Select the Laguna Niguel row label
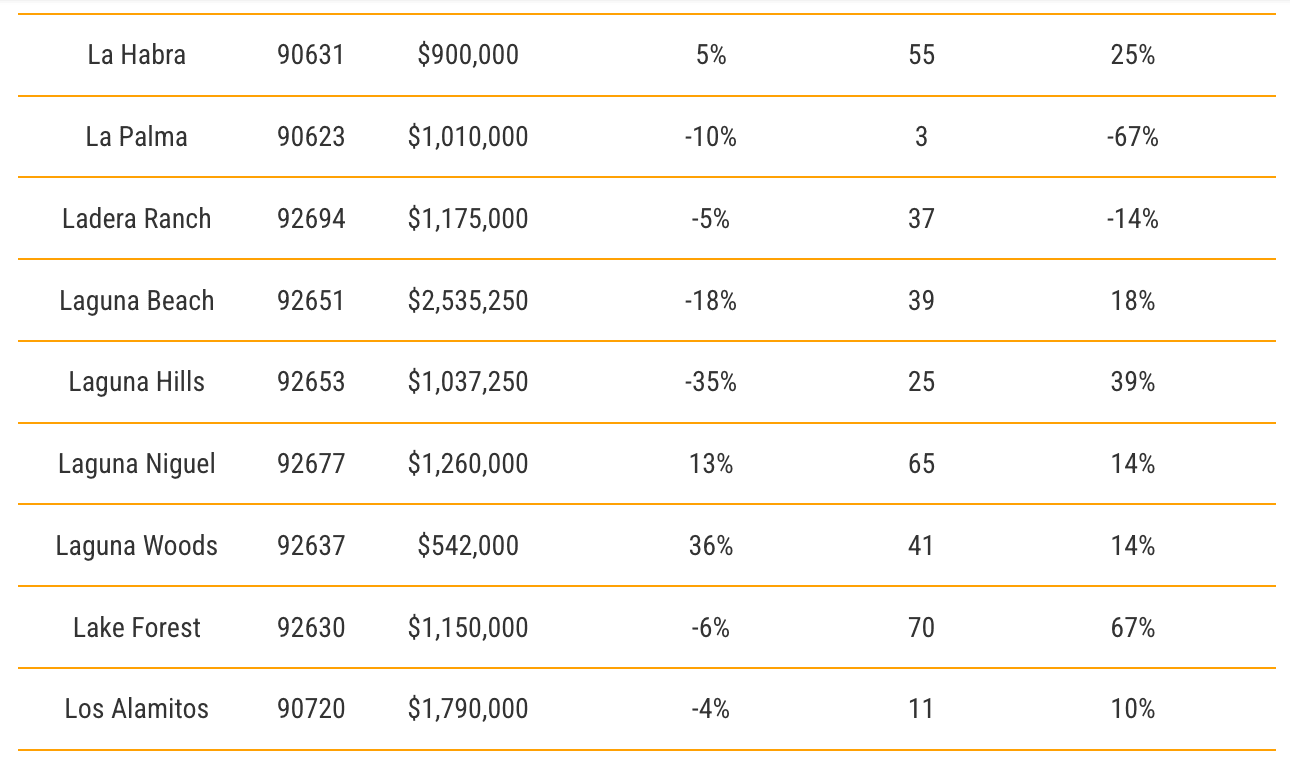Viewport: 1290px width, 766px height. coord(137,464)
